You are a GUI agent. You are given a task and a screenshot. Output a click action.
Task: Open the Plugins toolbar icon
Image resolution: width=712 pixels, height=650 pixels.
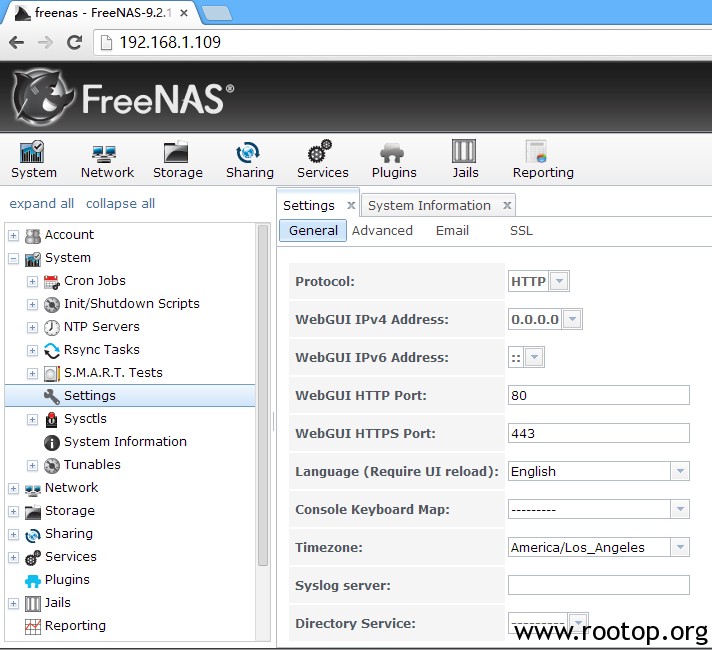(x=394, y=159)
